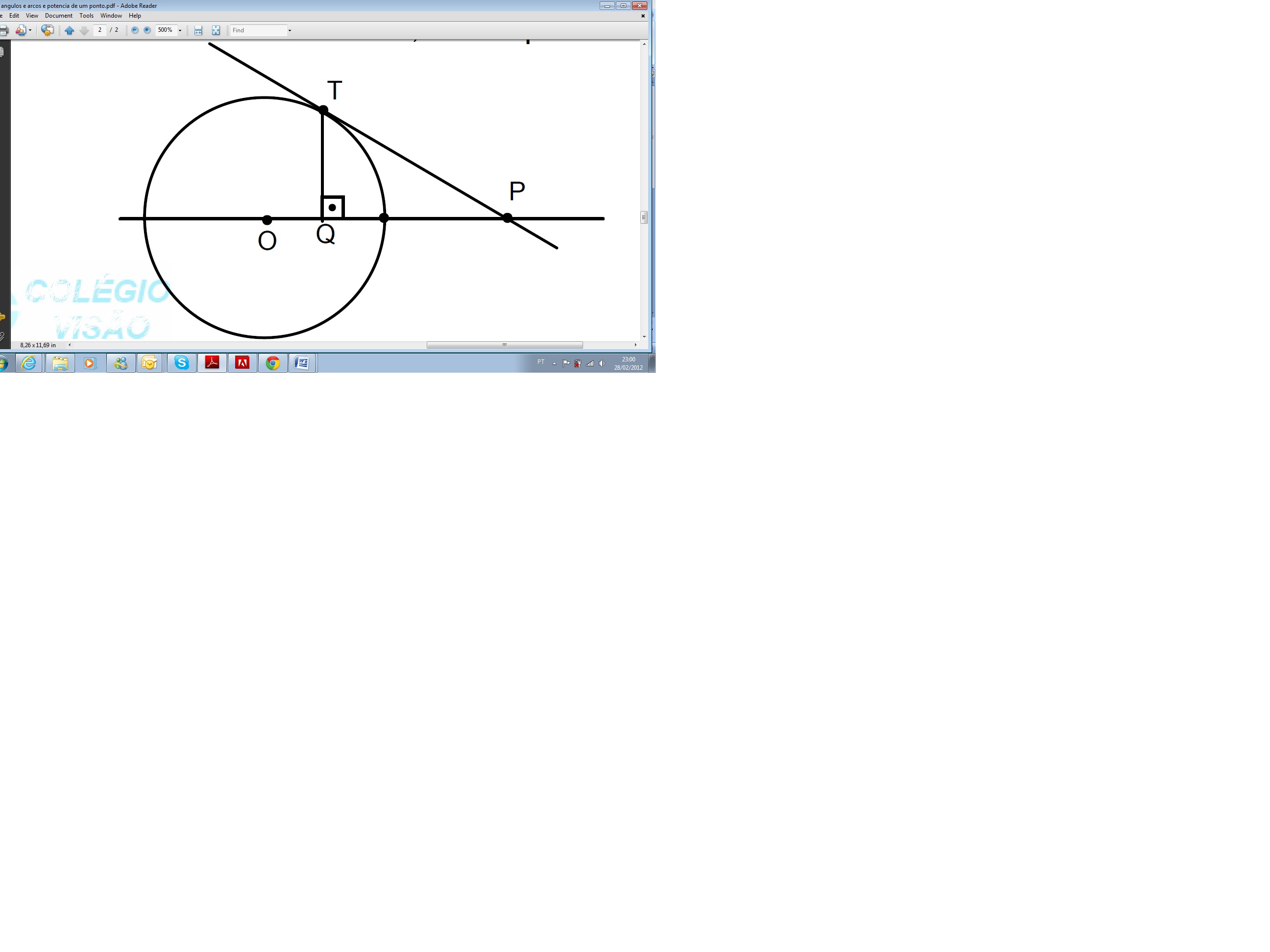The image size is (1270, 952).
Task: Click the zoom out minus button
Action: tap(135, 30)
